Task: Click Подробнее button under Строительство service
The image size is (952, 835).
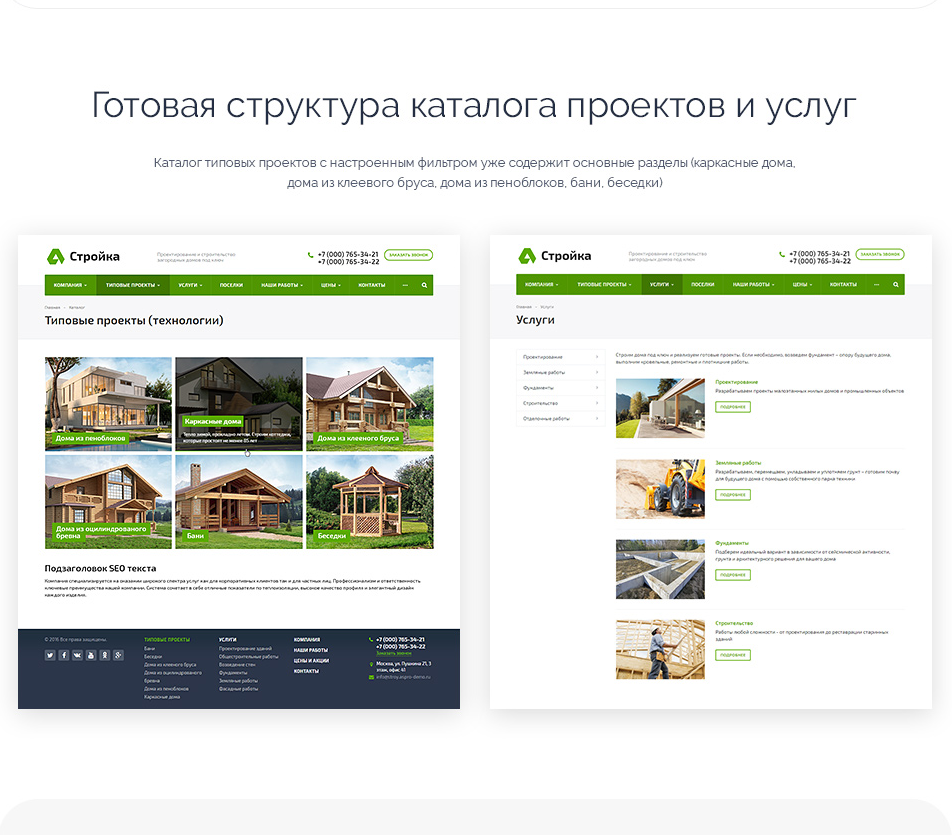Action: (733, 655)
